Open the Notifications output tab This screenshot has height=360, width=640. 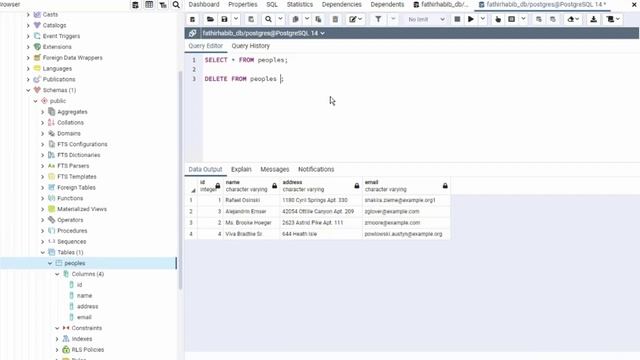click(x=316, y=169)
